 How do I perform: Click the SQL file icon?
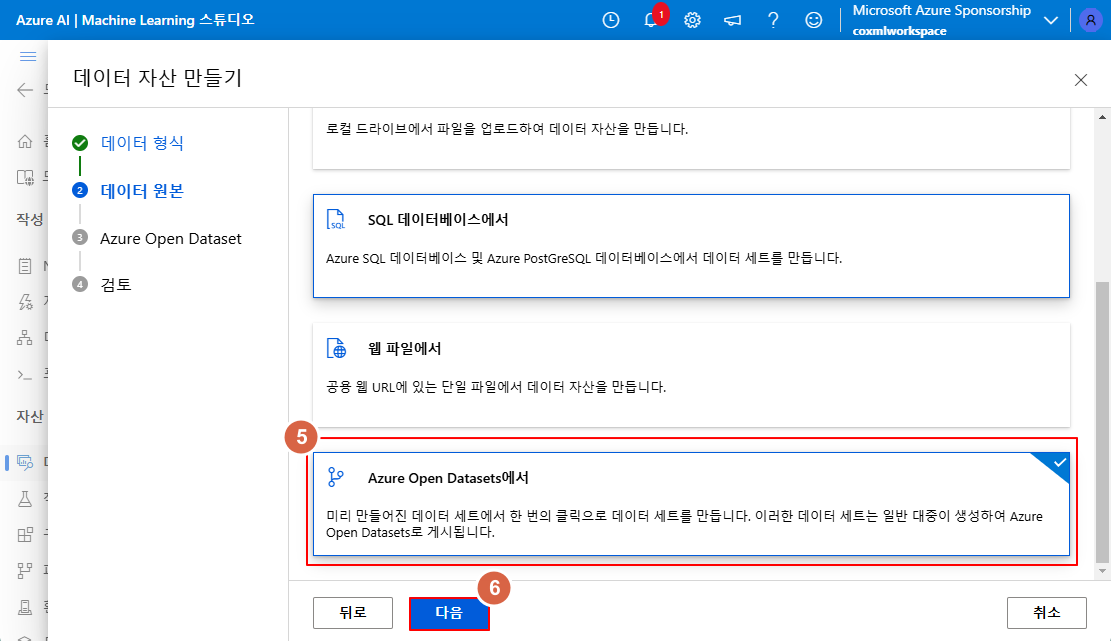pos(336,219)
